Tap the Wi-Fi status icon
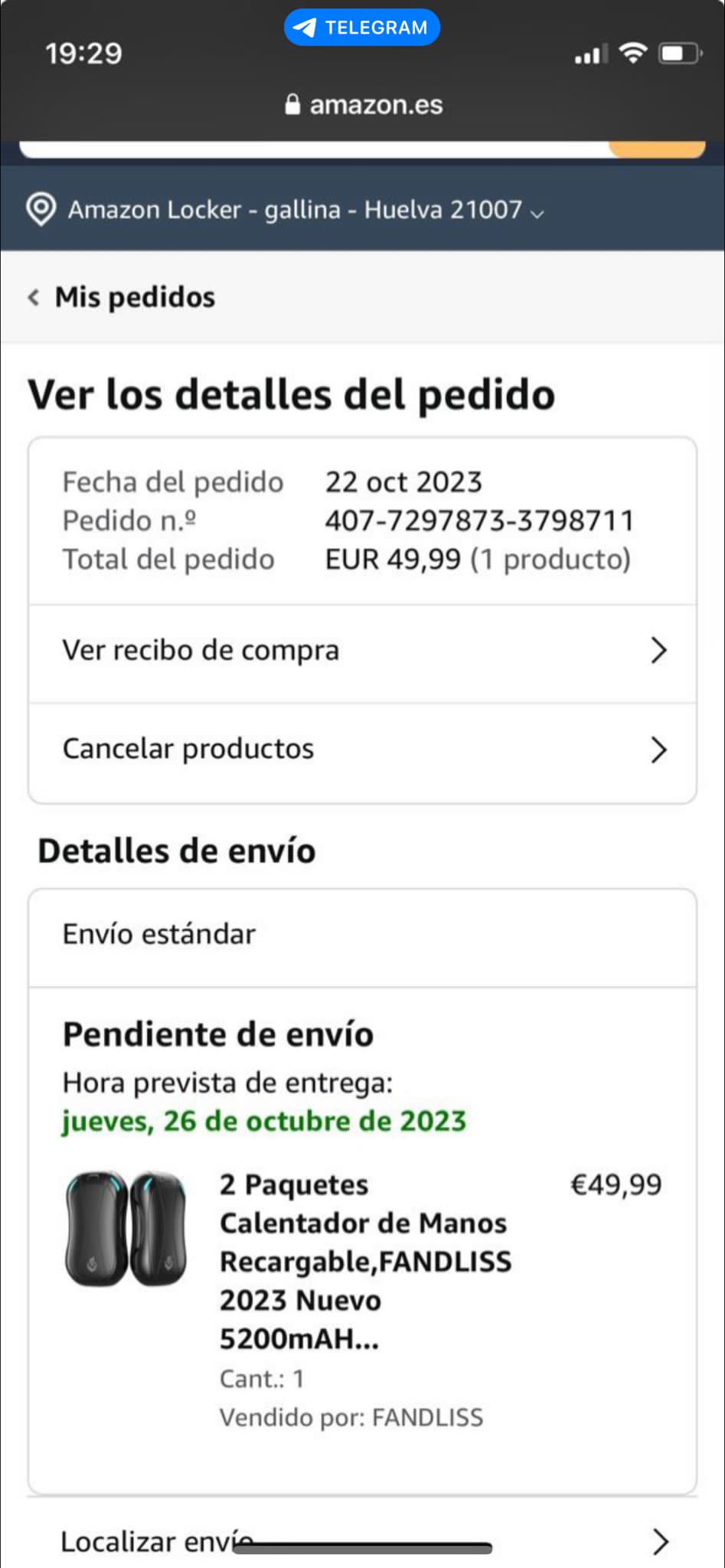Screen dimensions: 725x1568 click(633, 53)
